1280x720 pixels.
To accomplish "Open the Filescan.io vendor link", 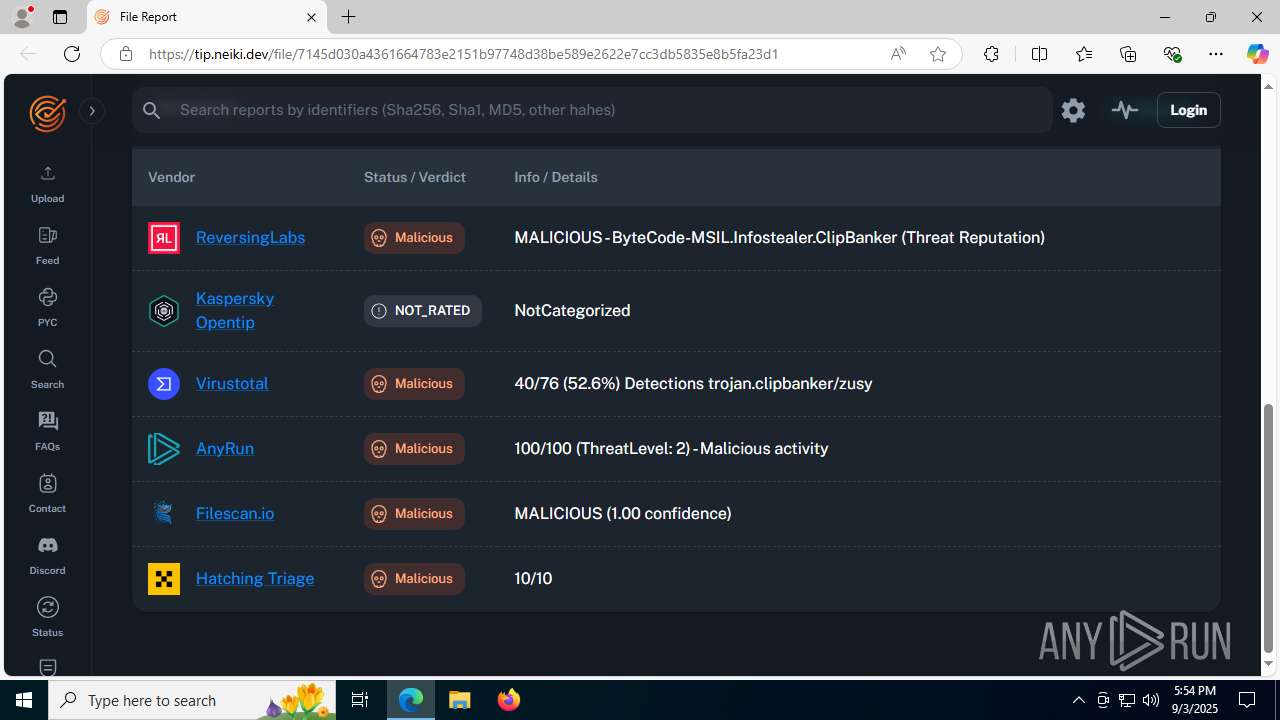I will pyautogui.click(x=235, y=514).
